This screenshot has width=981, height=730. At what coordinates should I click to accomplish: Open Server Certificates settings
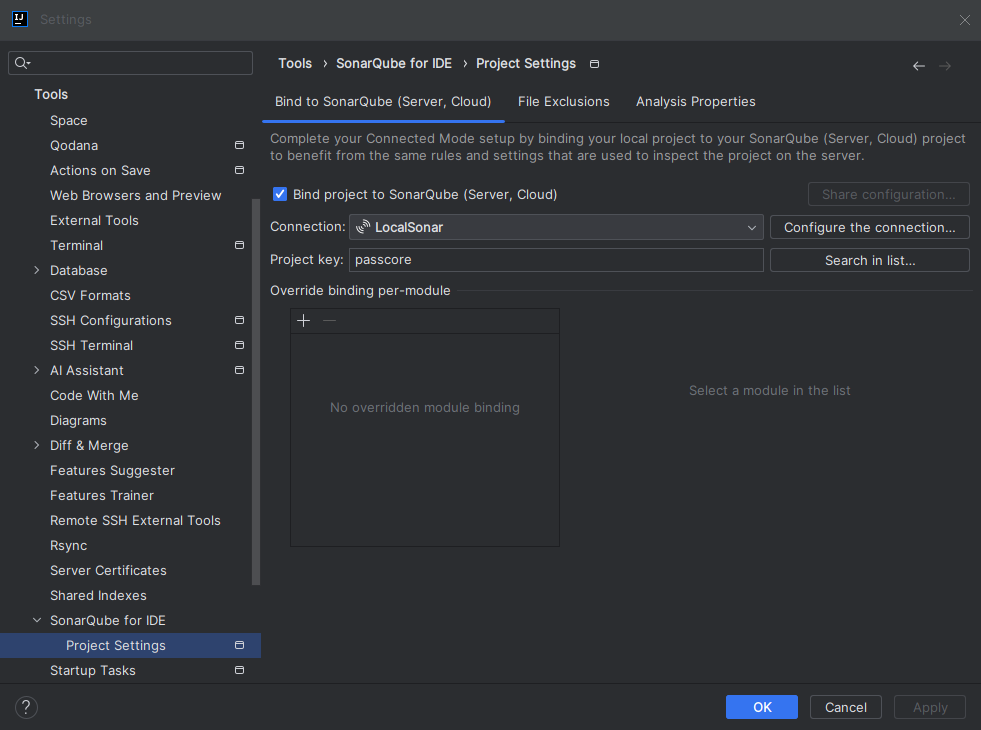108,571
